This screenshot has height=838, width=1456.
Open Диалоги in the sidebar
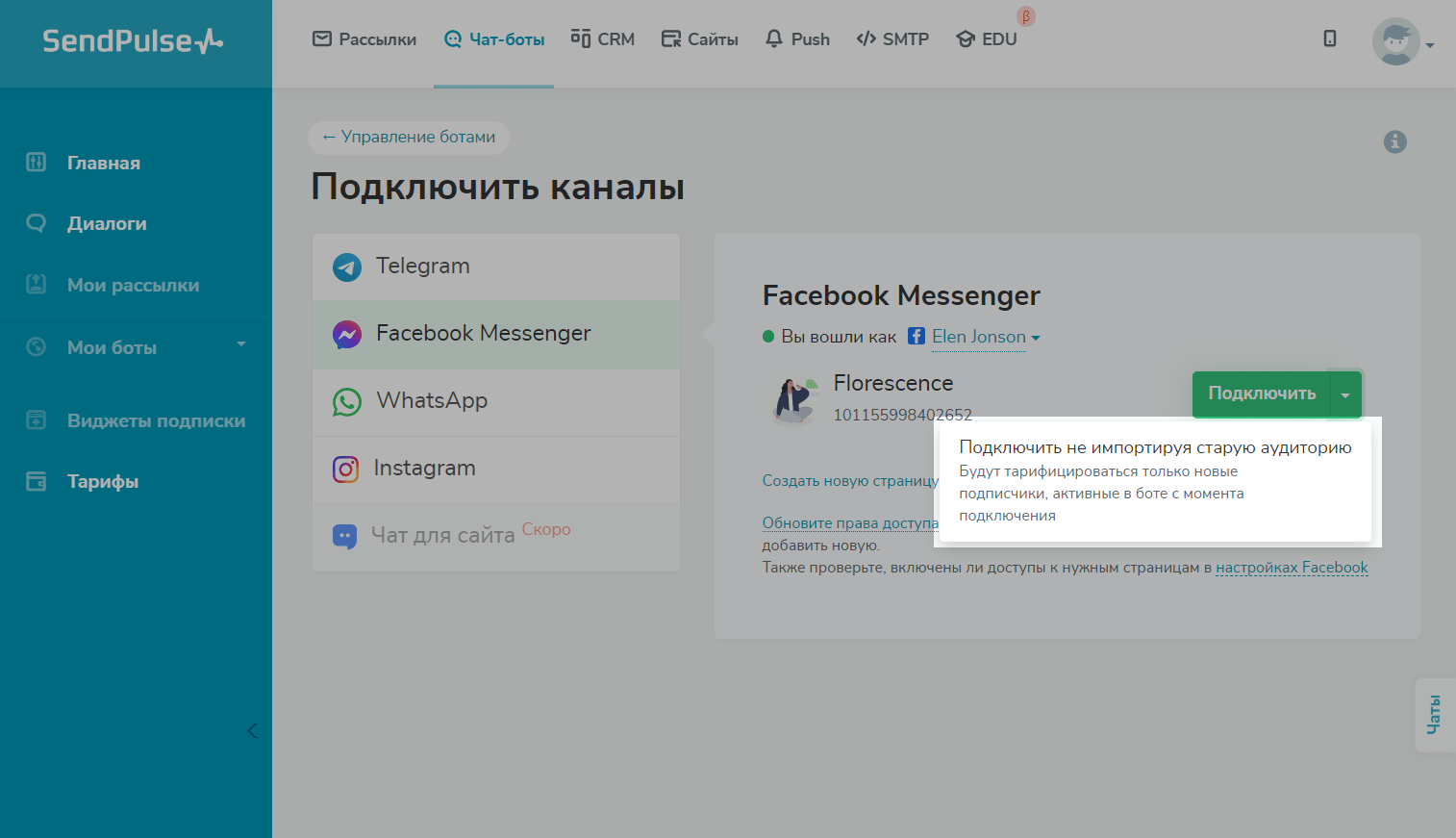point(107,224)
